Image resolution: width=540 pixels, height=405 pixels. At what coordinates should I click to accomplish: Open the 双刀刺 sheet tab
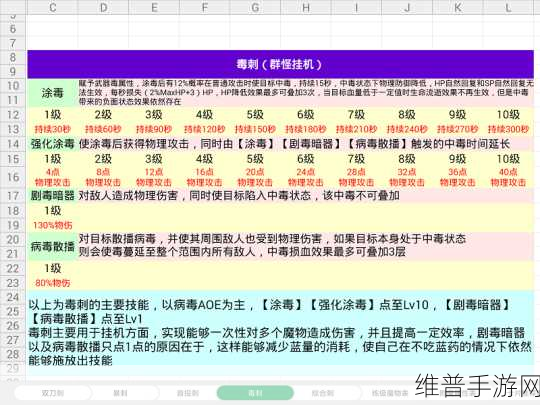pyautogui.click(x=53, y=393)
